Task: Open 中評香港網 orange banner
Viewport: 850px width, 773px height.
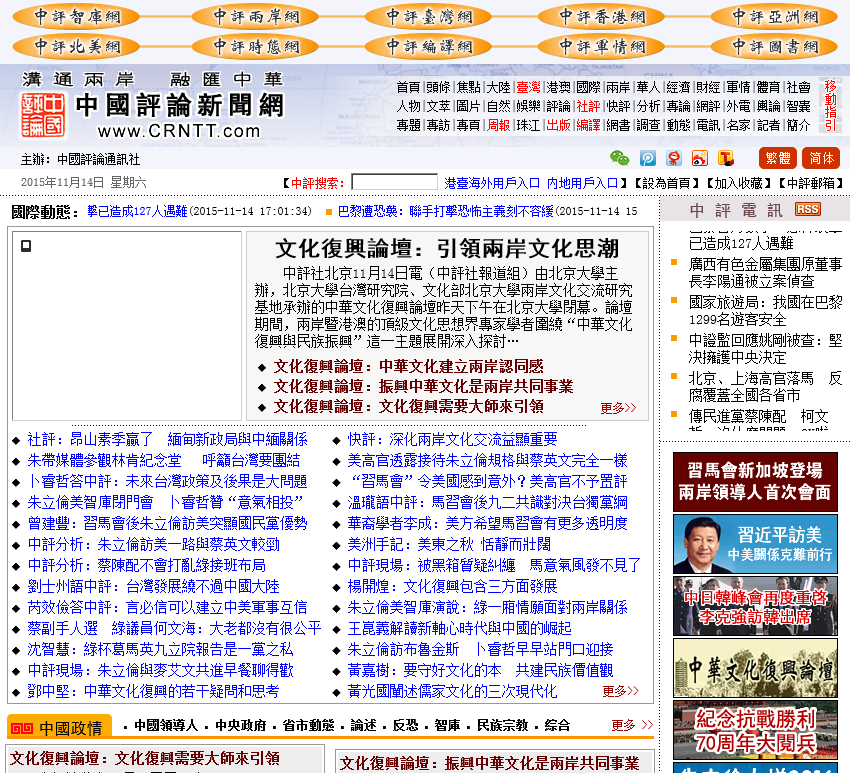Action: pyautogui.click(x=601, y=17)
